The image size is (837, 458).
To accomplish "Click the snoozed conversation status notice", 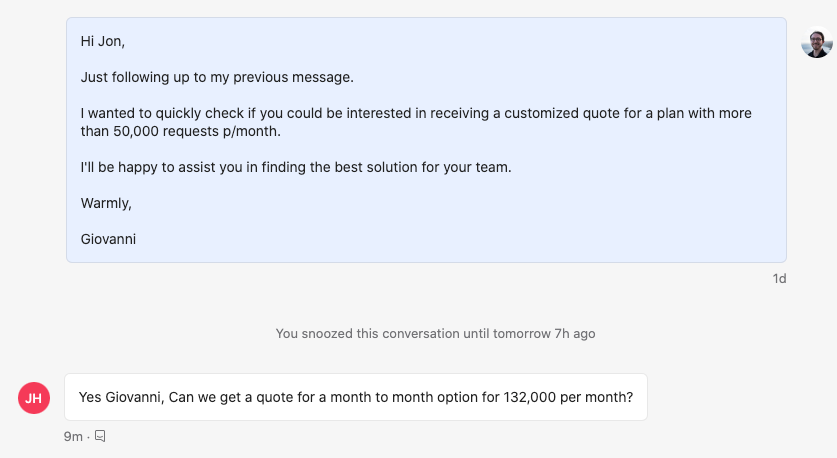I will click(x=435, y=334).
